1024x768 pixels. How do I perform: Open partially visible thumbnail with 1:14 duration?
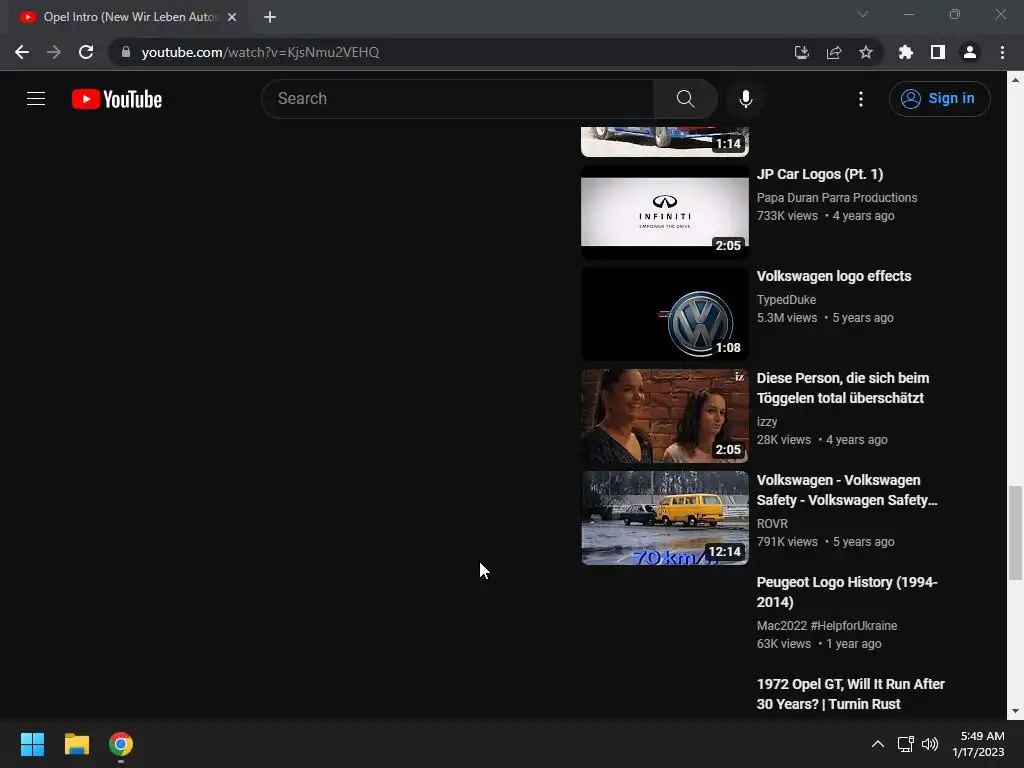665,142
